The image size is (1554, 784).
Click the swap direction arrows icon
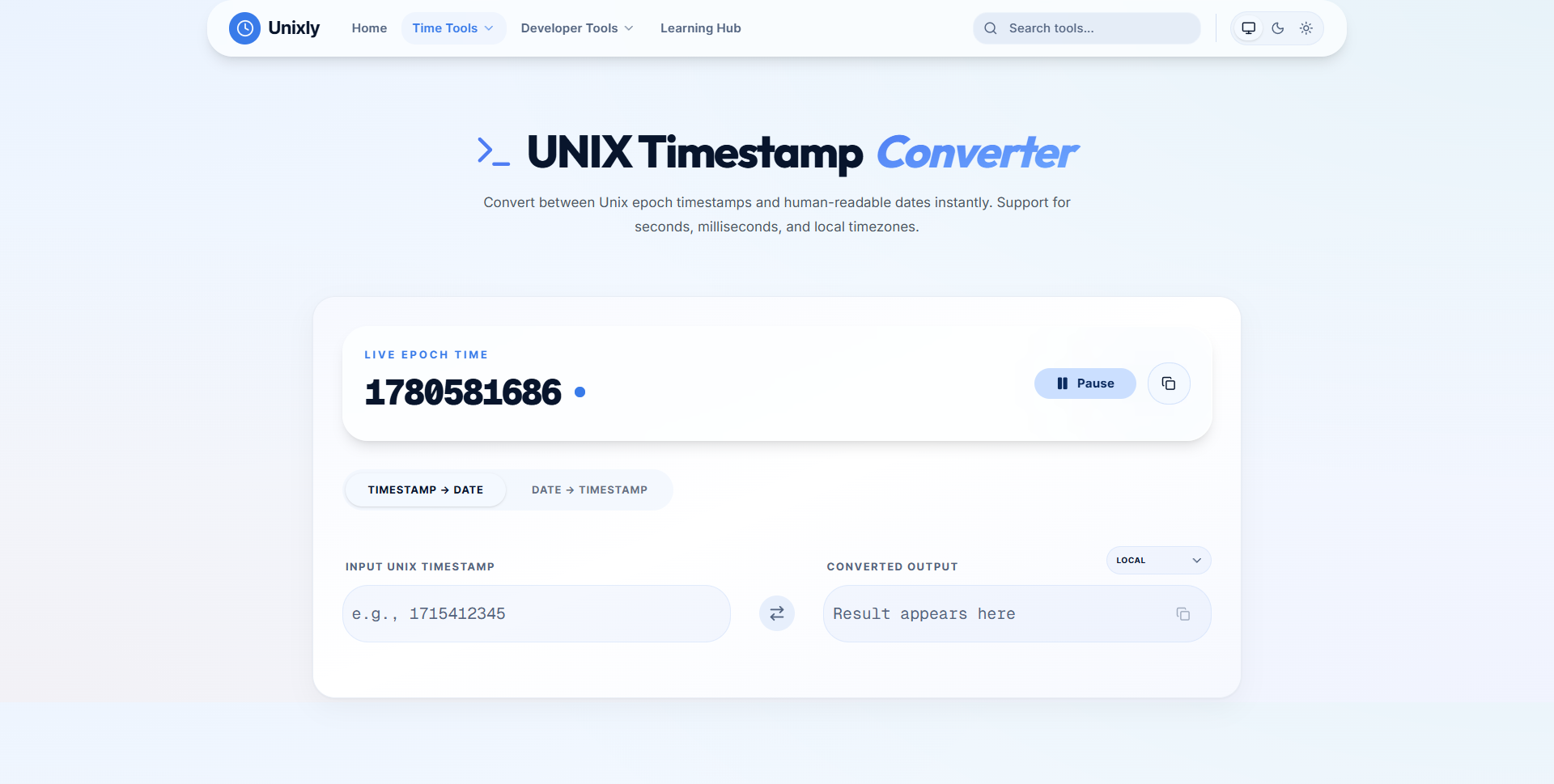[777, 614]
